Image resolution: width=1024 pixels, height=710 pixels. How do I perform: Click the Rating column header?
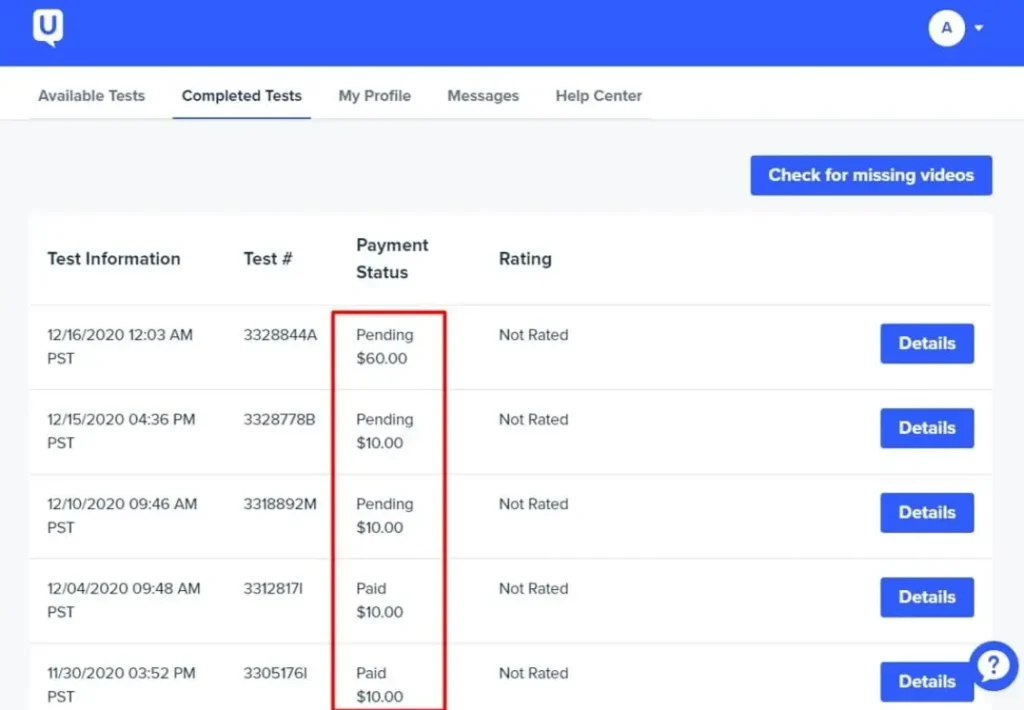click(525, 259)
